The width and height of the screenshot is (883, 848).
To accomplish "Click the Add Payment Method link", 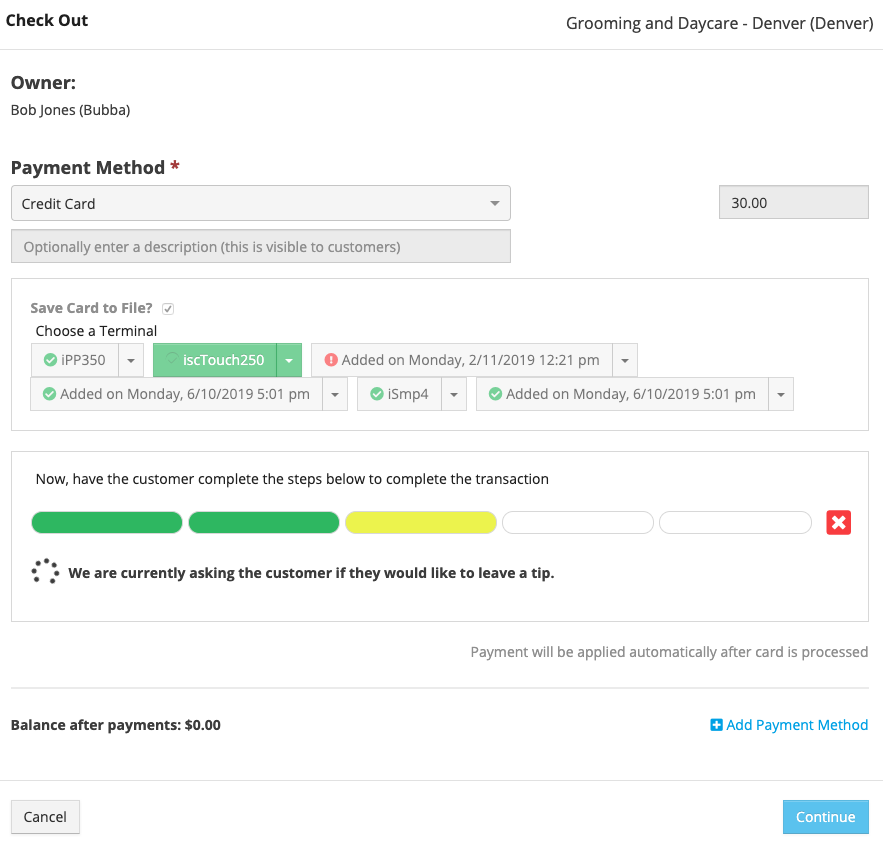I will point(797,725).
